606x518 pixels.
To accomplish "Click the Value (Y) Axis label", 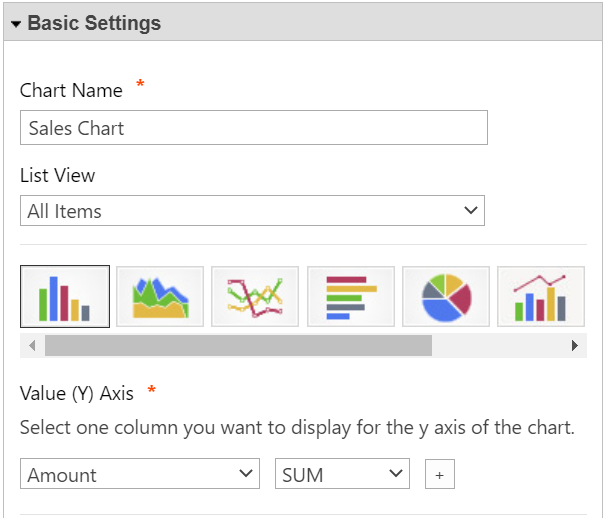I will click(77, 393).
